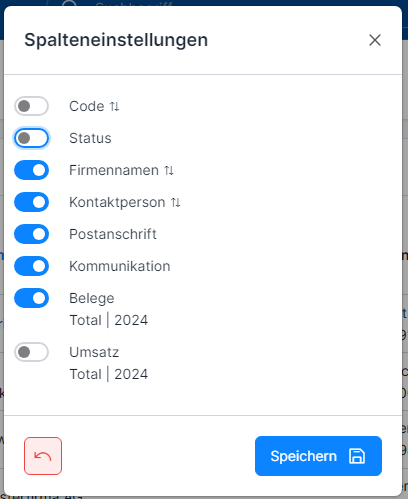Screen dimensions: 408x499
Task: Click the Status label text
Action: tap(90, 138)
